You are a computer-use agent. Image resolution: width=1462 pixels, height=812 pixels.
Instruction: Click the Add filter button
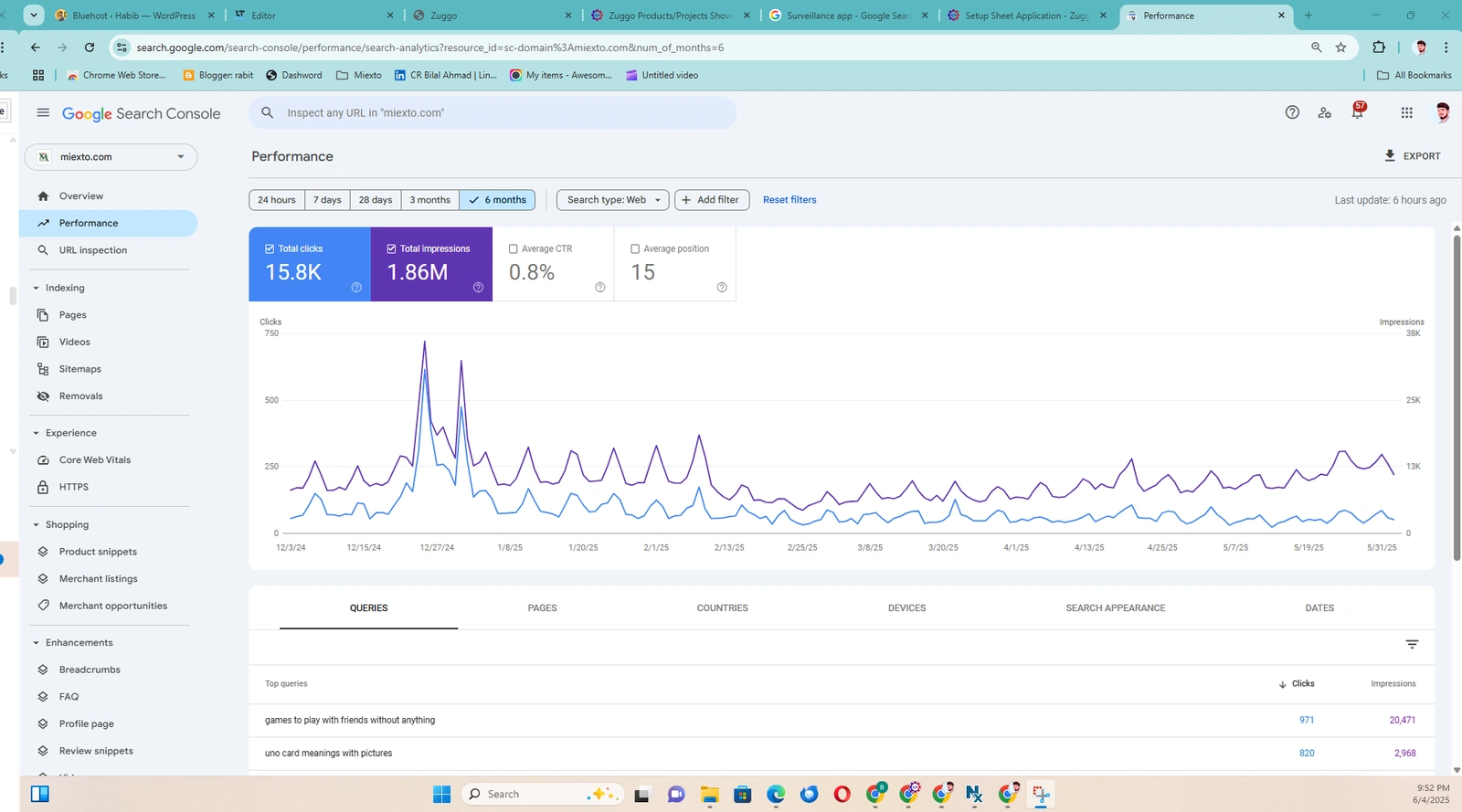(712, 200)
